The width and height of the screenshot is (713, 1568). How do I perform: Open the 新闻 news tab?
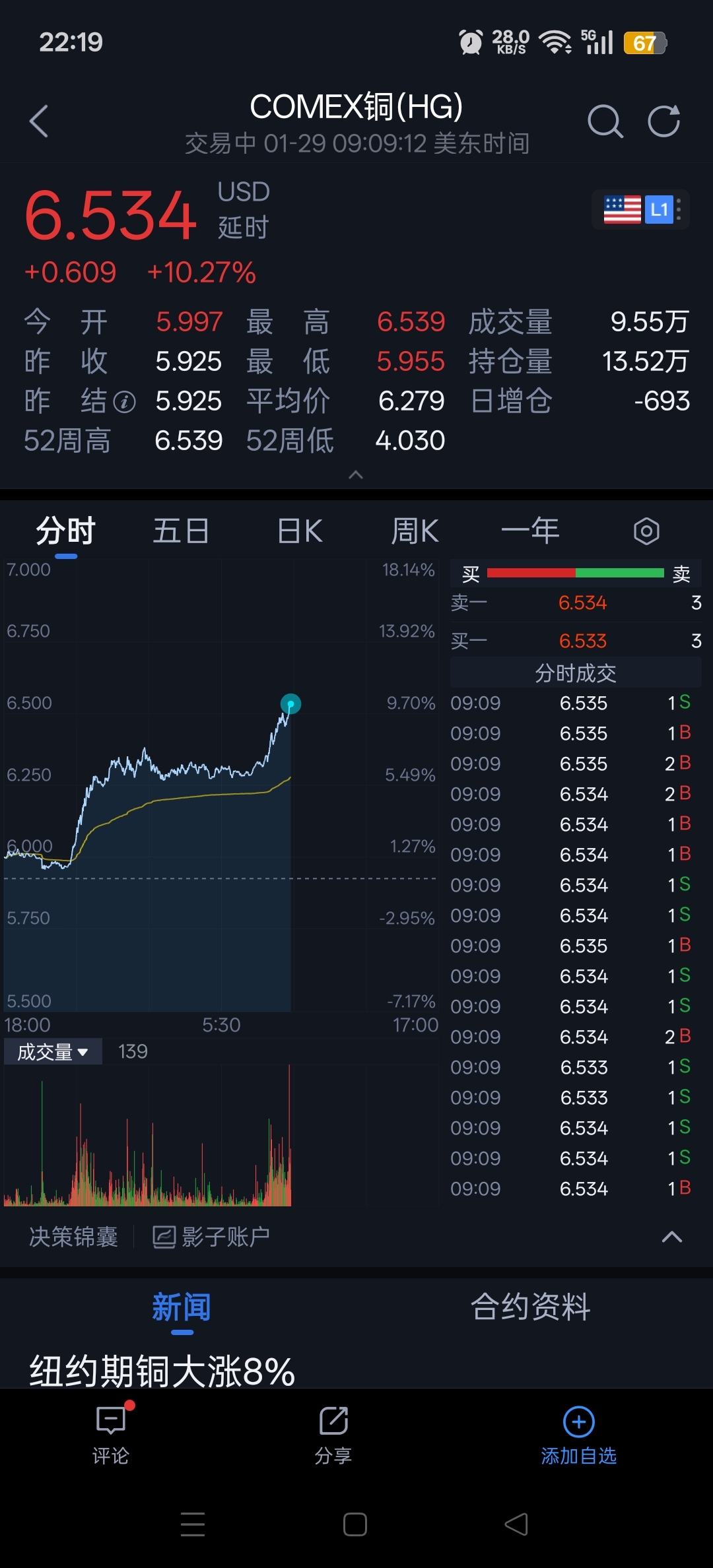coord(182,1307)
